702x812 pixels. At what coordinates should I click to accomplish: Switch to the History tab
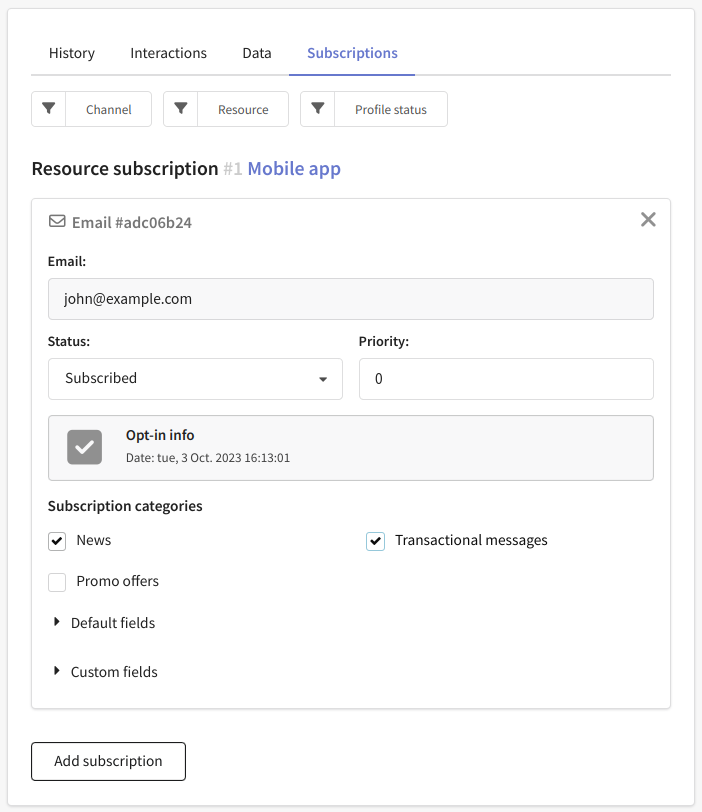72,53
